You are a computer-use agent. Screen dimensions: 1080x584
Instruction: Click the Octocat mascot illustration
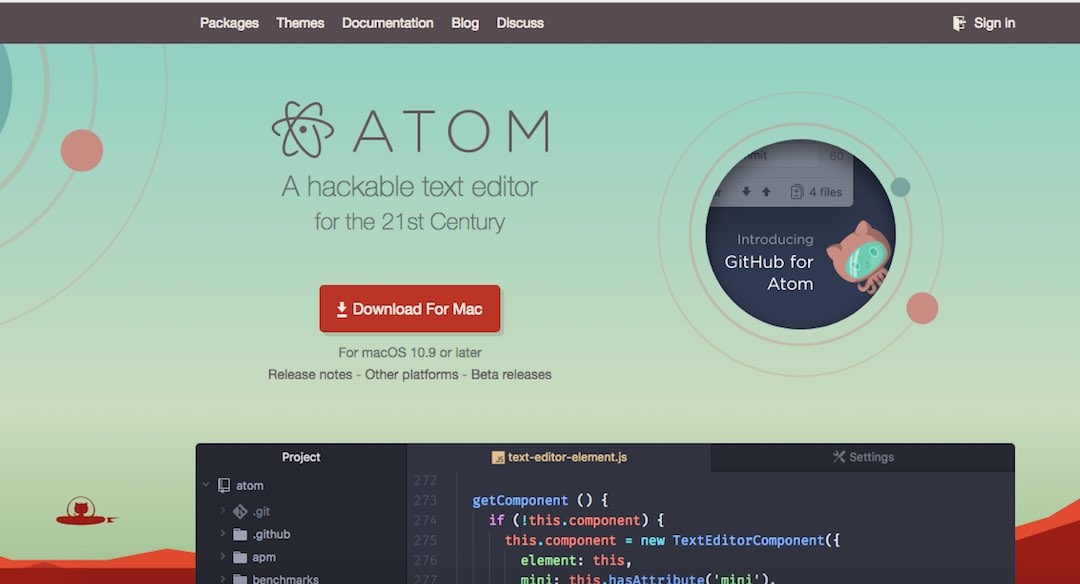[860, 258]
